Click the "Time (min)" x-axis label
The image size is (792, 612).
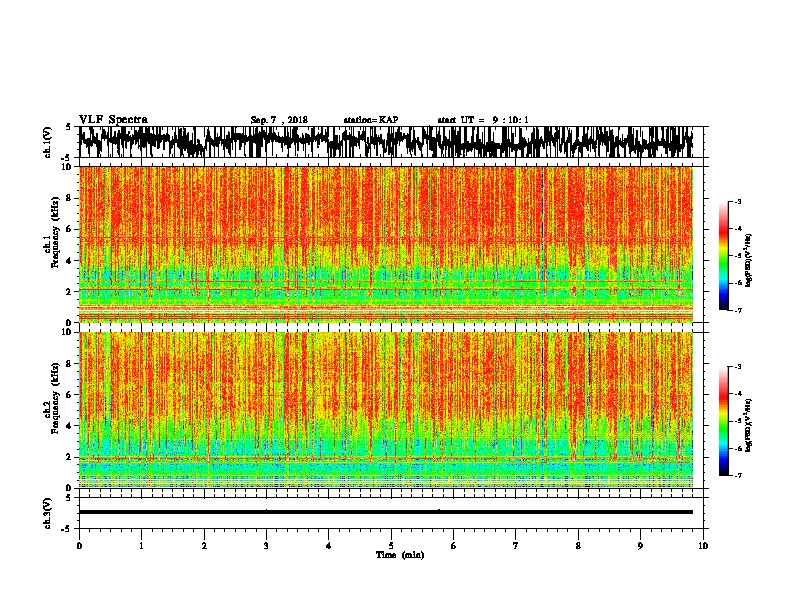point(400,555)
